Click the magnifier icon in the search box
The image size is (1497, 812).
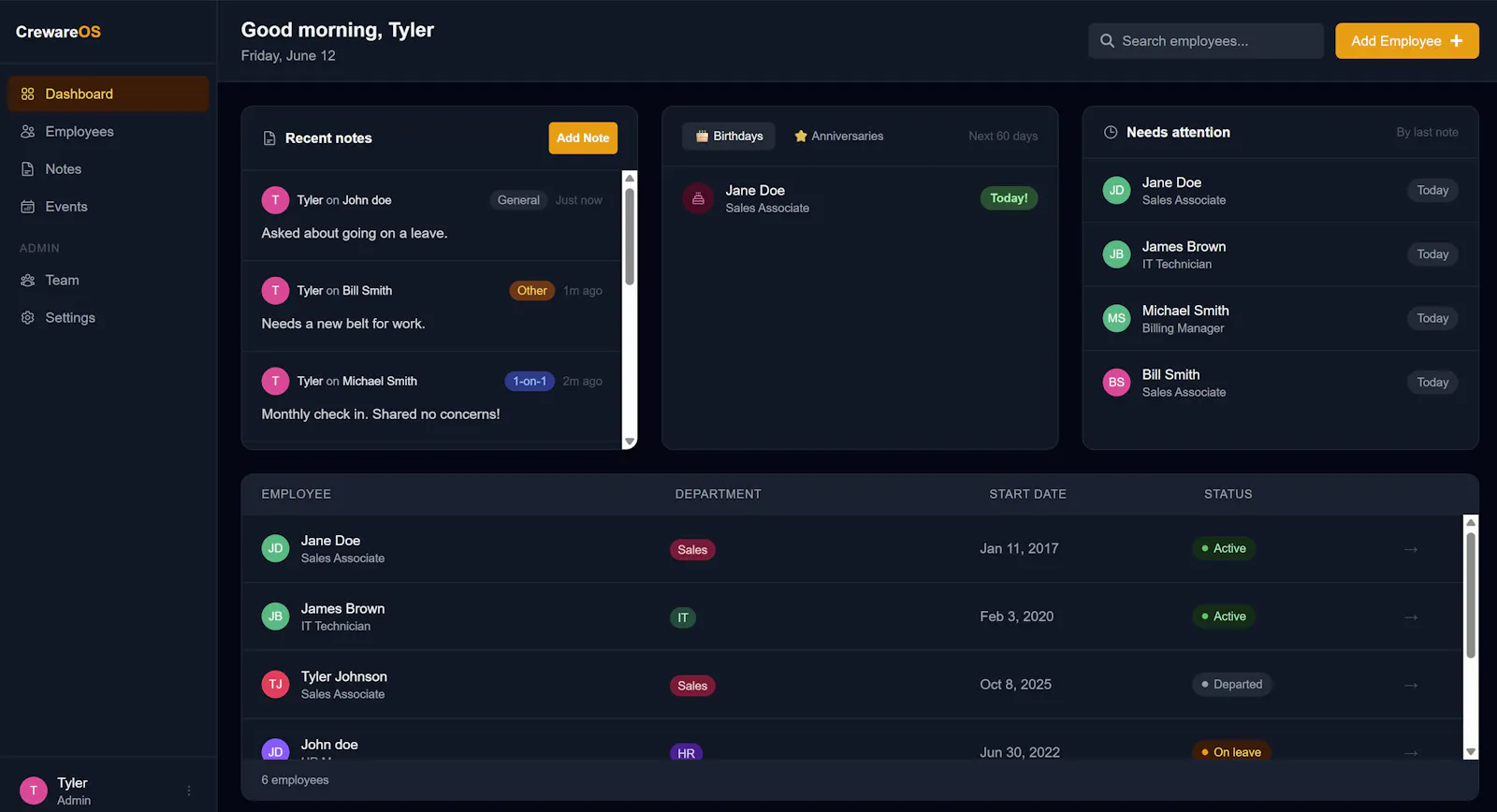1107,41
